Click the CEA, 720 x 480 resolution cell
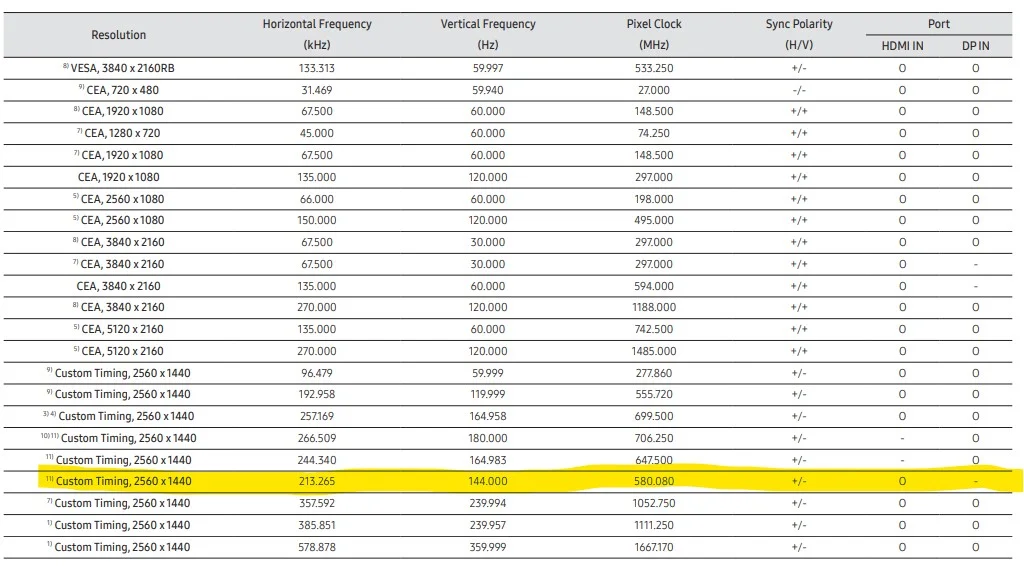This screenshot has width=1024, height=568. point(122,90)
